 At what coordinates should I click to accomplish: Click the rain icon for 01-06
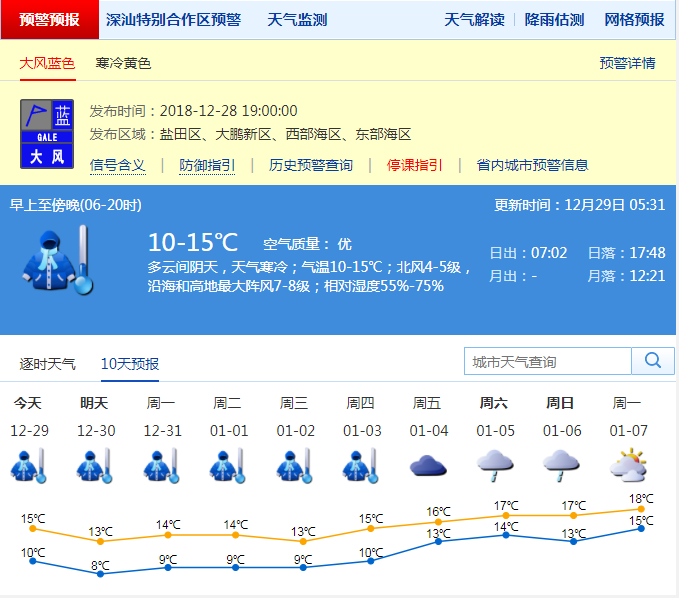(561, 465)
